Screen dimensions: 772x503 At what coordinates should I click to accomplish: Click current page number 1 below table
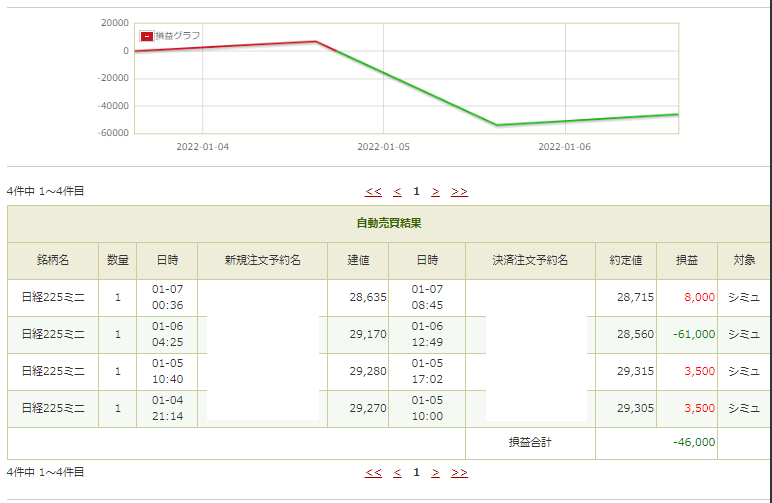pyautogui.click(x=417, y=472)
